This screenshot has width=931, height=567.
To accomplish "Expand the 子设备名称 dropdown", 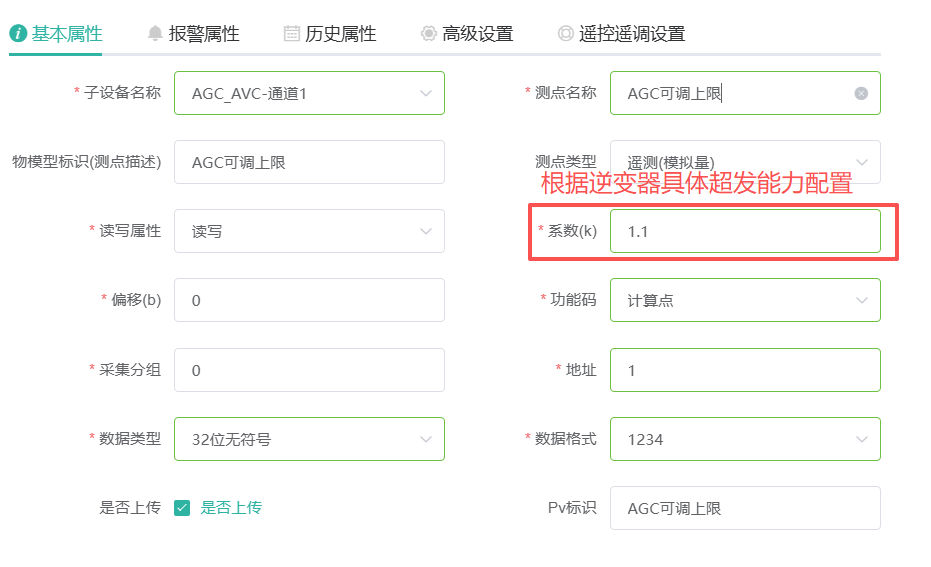I will click(426, 93).
